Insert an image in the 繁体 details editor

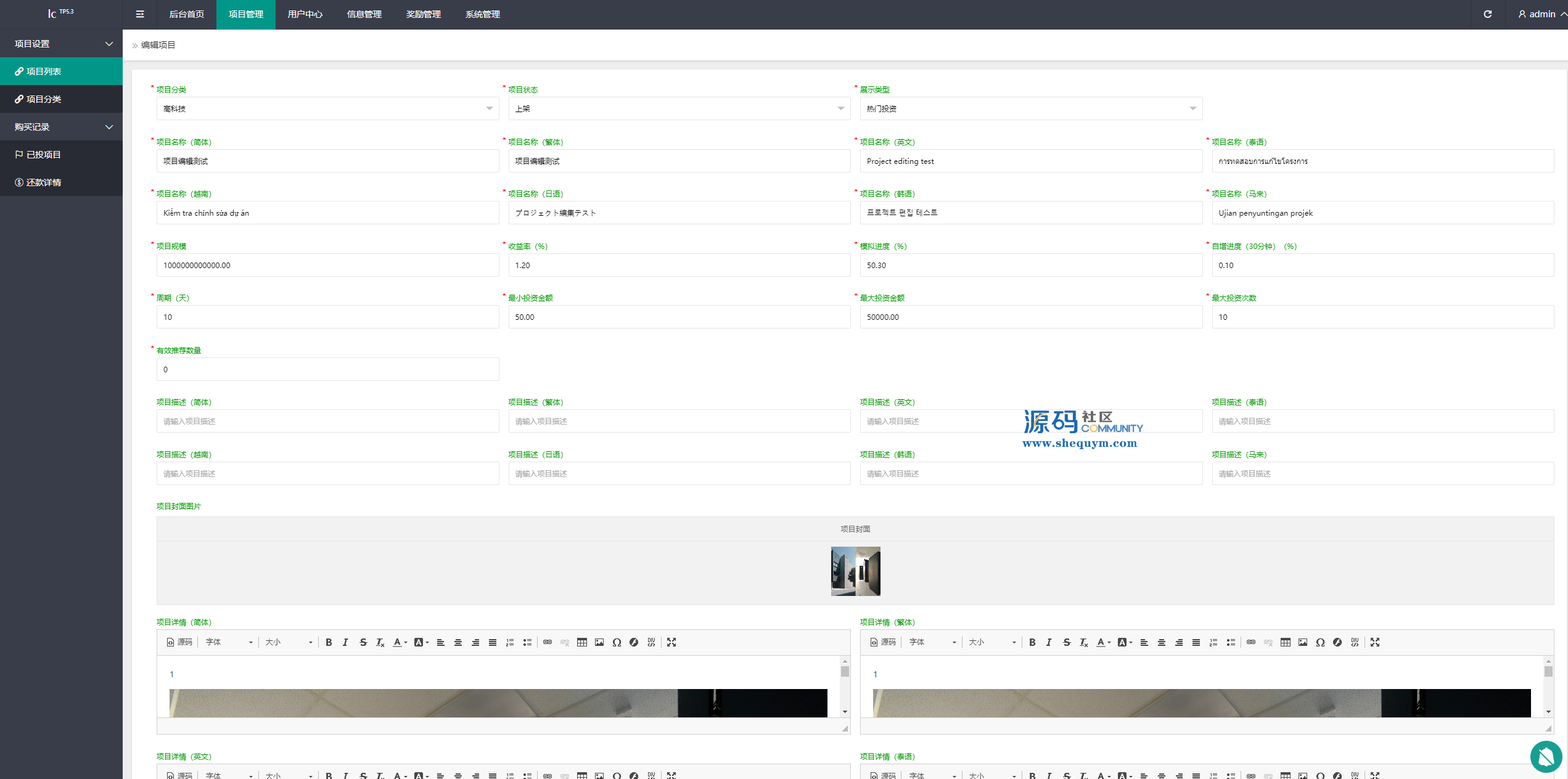click(1302, 642)
